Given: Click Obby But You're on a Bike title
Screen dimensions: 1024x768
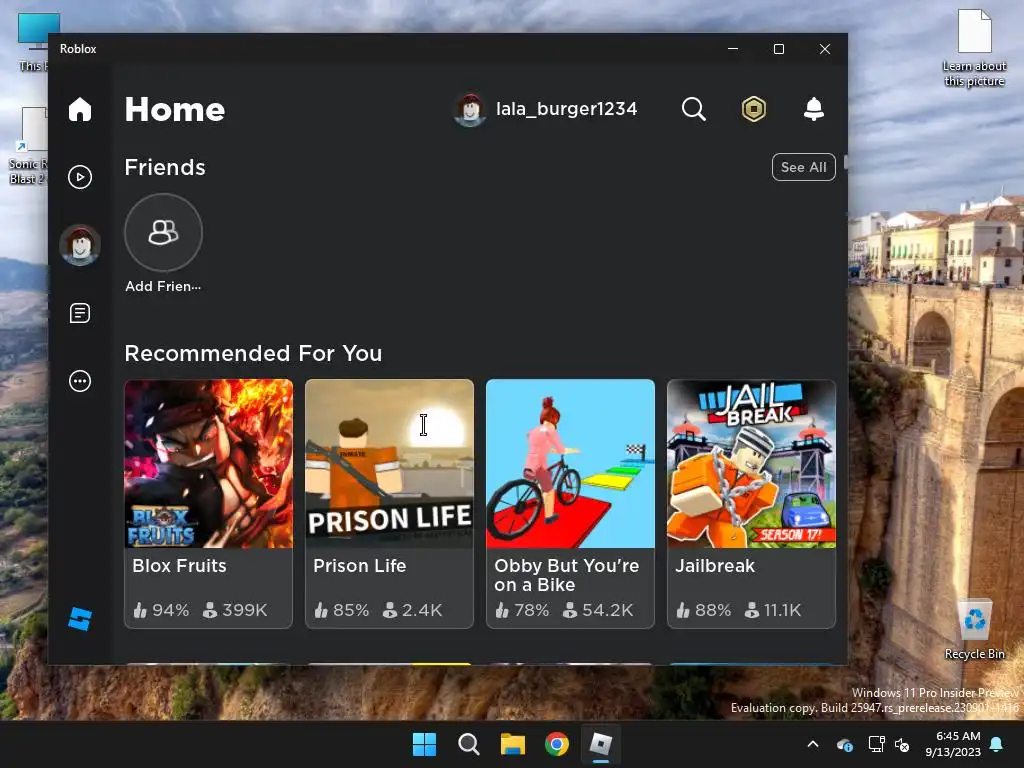Looking at the screenshot, I should [567, 575].
